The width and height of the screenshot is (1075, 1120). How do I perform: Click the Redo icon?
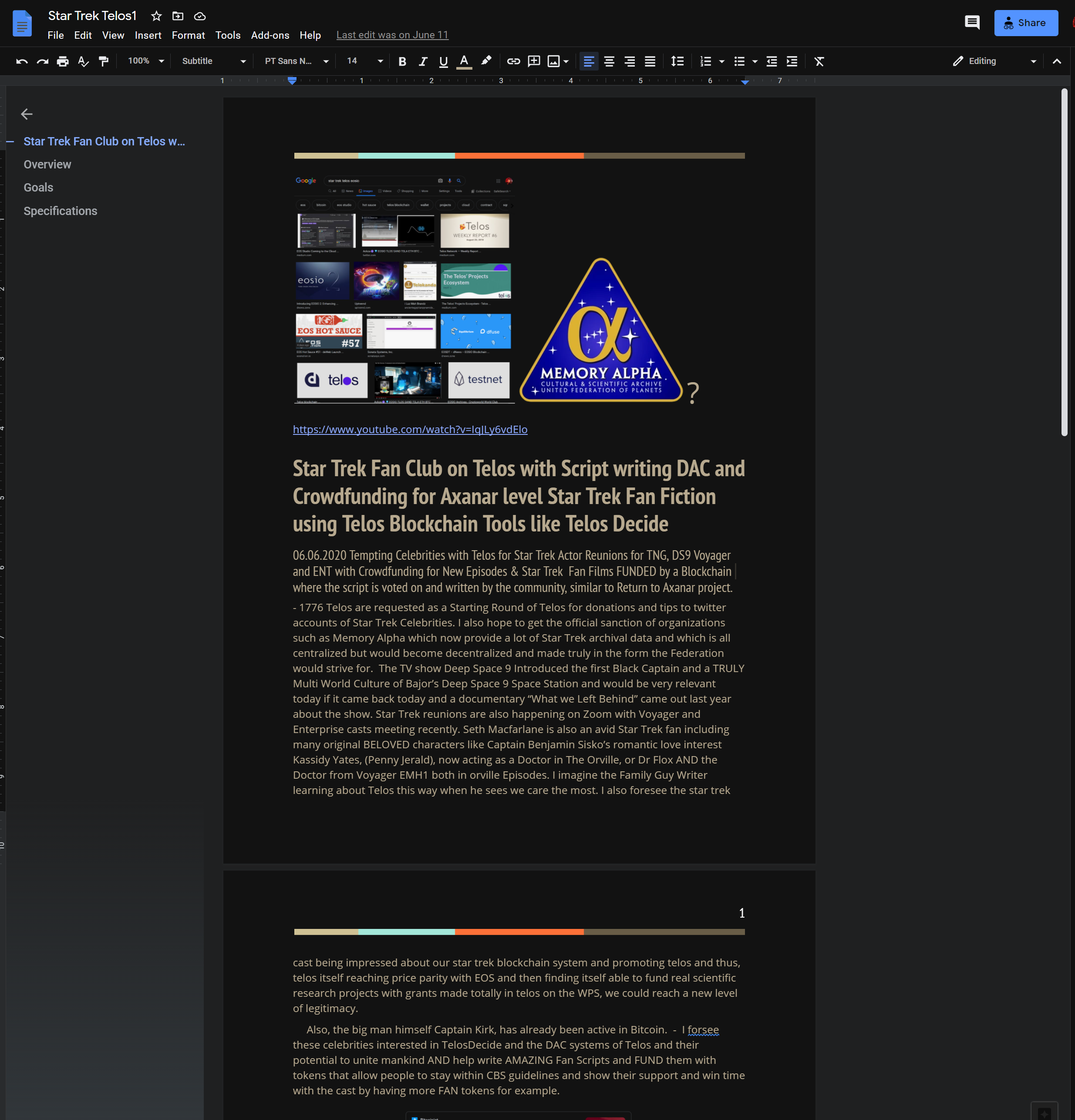[42, 61]
